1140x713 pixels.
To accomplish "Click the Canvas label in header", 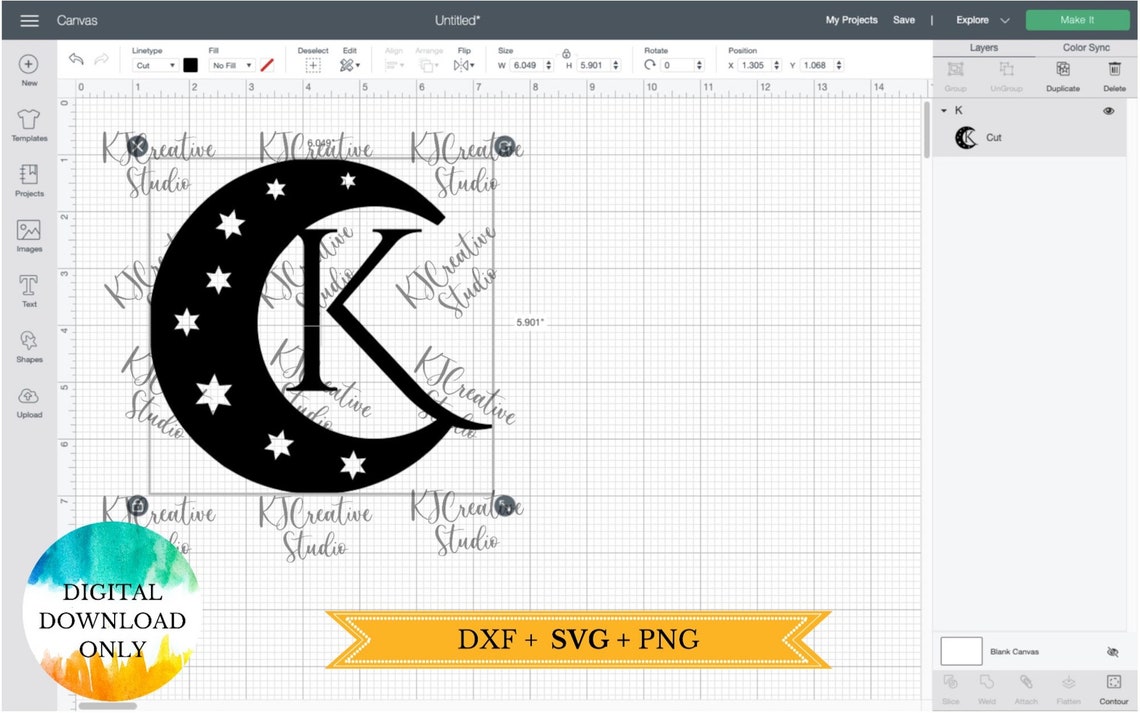I will point(77,20).
